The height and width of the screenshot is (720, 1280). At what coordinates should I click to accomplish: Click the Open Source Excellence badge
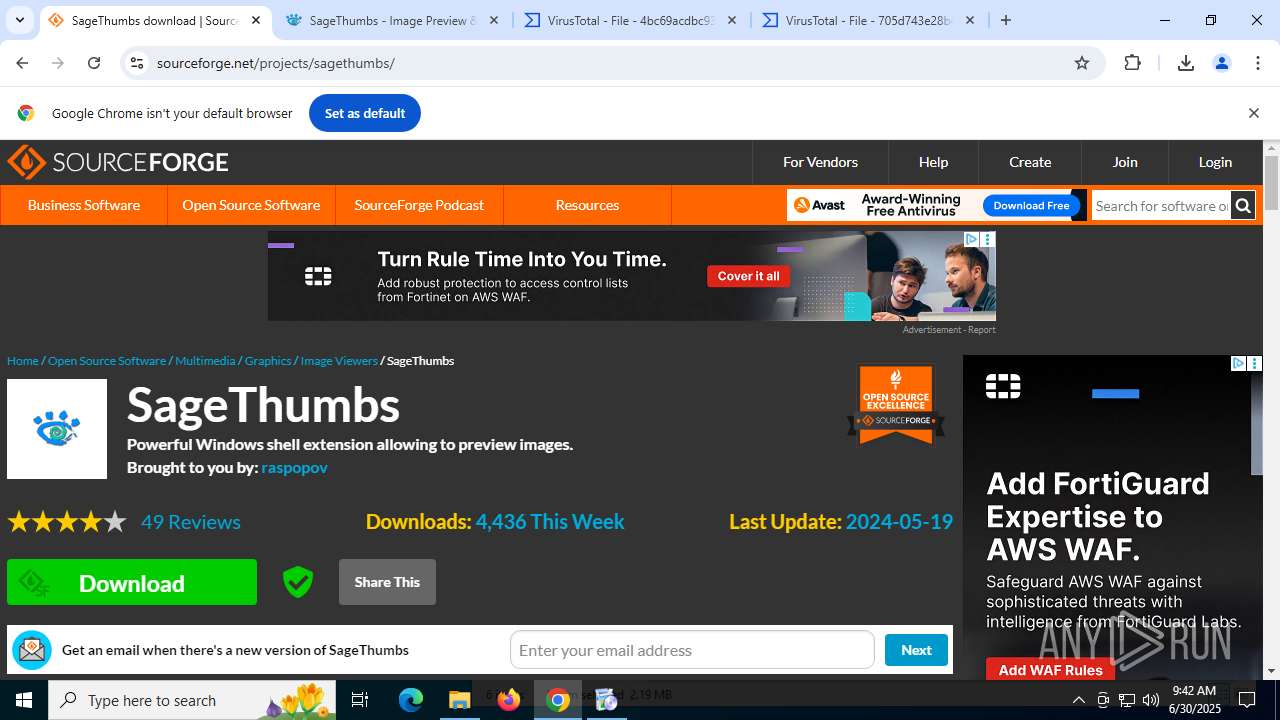pos(896,404)
